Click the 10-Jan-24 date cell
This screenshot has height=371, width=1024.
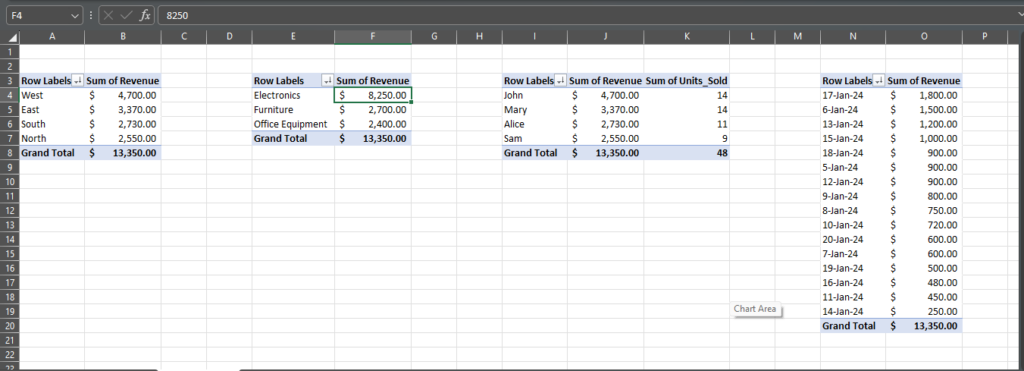point(853,225)
